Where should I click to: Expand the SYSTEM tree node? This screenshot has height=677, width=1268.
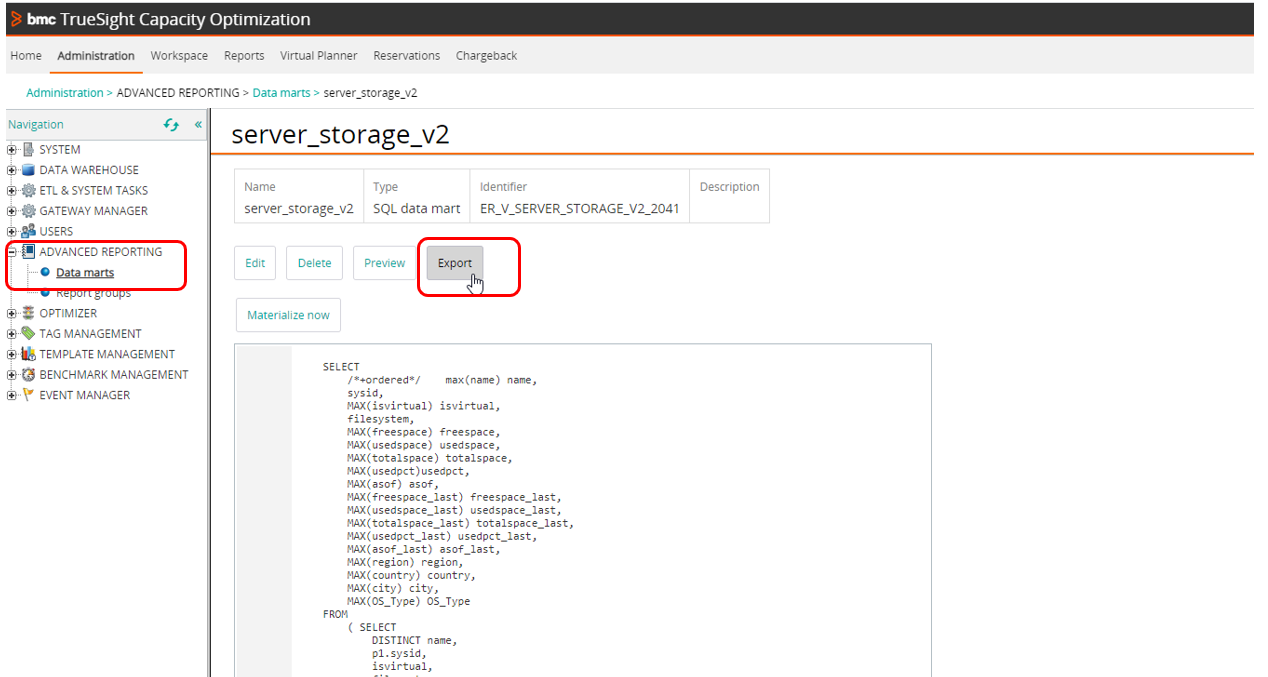pyautogui.click(x=12, y=150)
